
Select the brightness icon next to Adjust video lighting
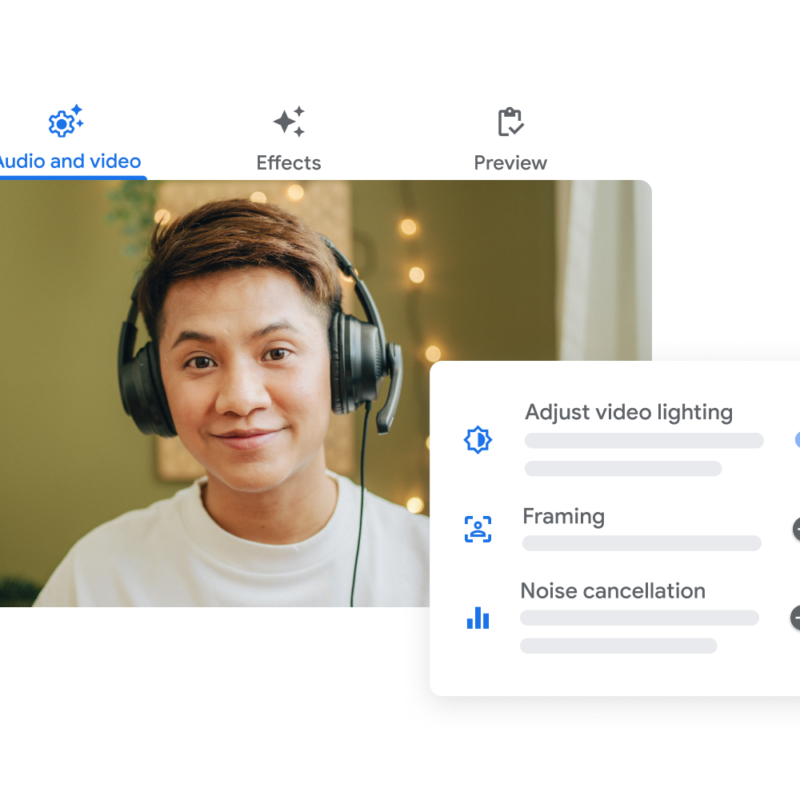tap(478, 439)
